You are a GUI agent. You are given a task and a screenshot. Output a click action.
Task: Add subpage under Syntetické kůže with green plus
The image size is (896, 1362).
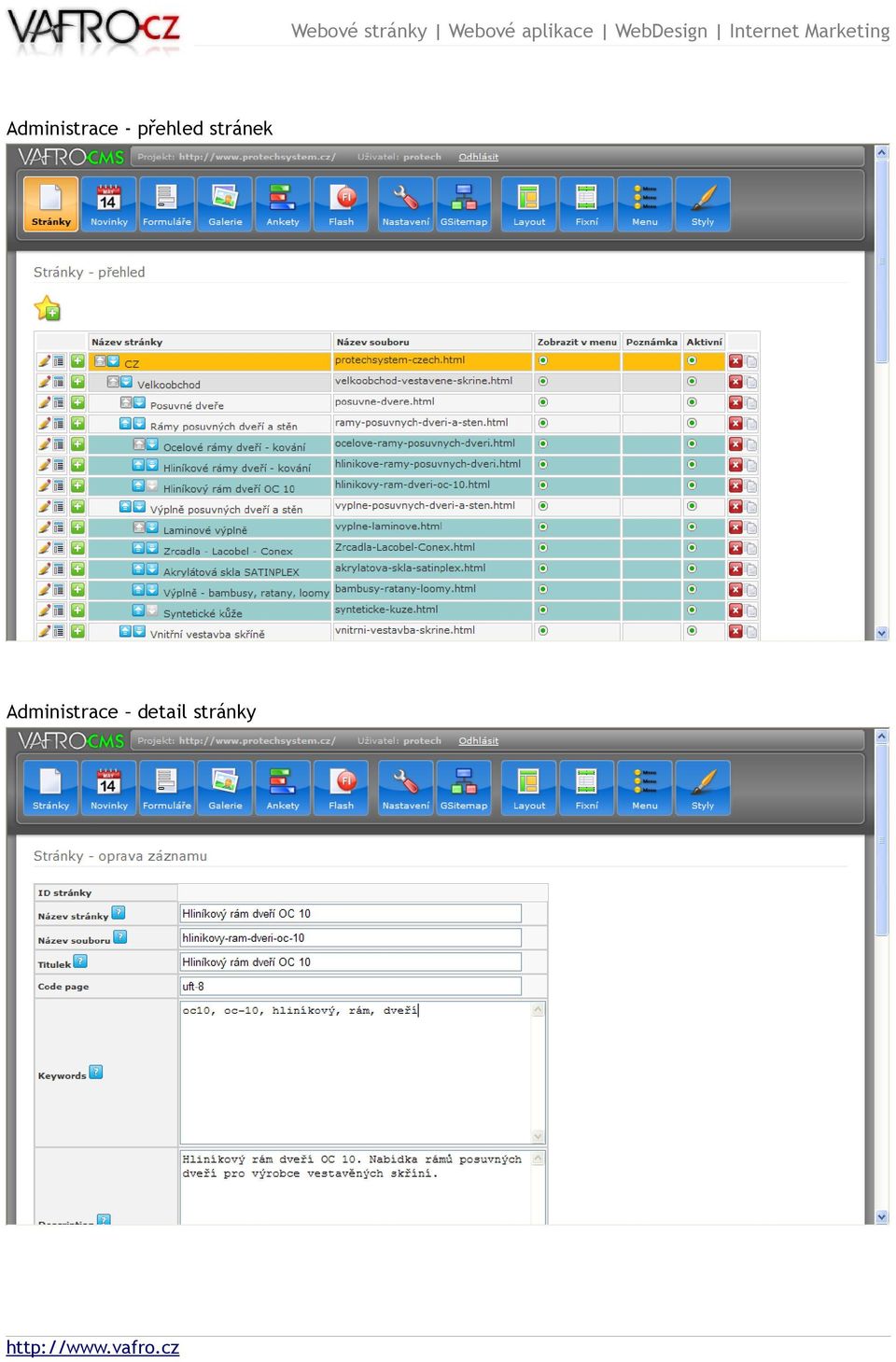(77, 611)
